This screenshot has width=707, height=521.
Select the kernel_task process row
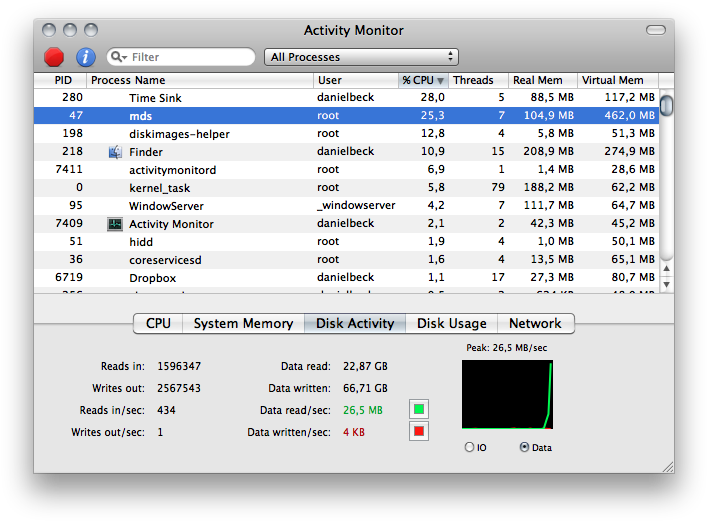click(x=346, y=188)
